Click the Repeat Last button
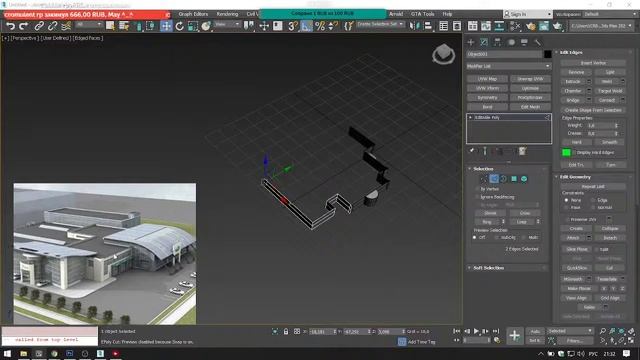 593,187
